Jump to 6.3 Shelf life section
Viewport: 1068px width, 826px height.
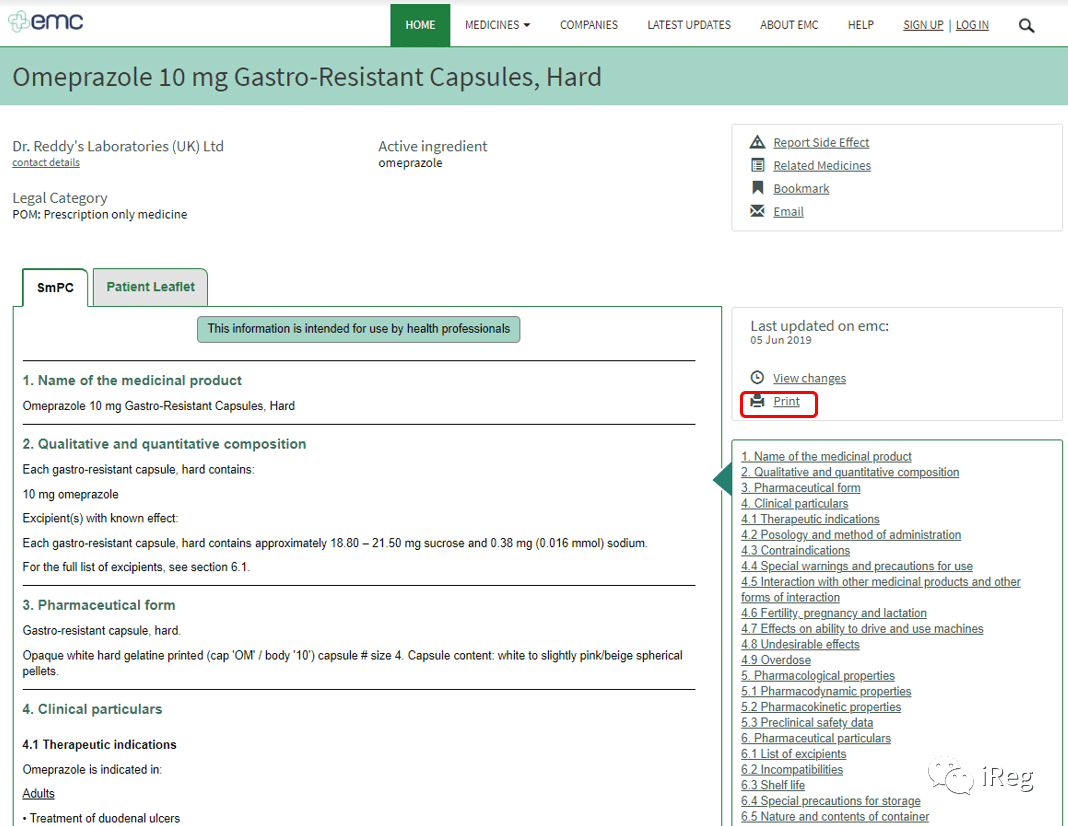772,785
